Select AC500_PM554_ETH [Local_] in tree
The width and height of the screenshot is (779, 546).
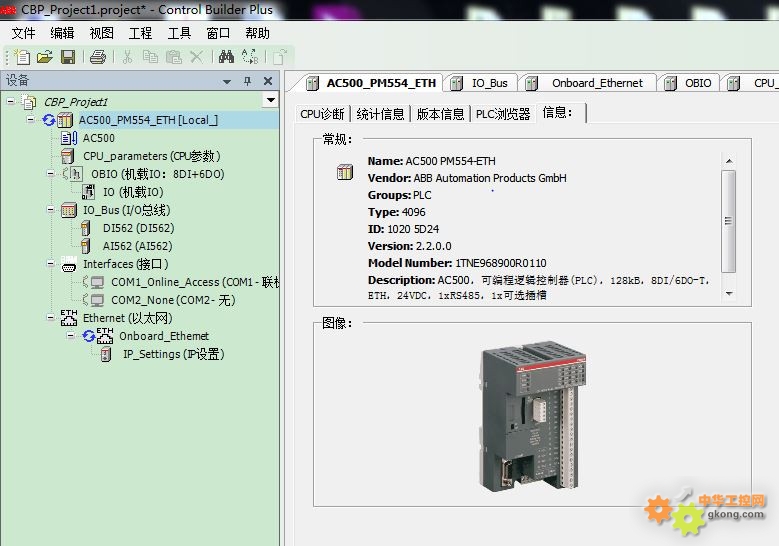coord(149,120)
